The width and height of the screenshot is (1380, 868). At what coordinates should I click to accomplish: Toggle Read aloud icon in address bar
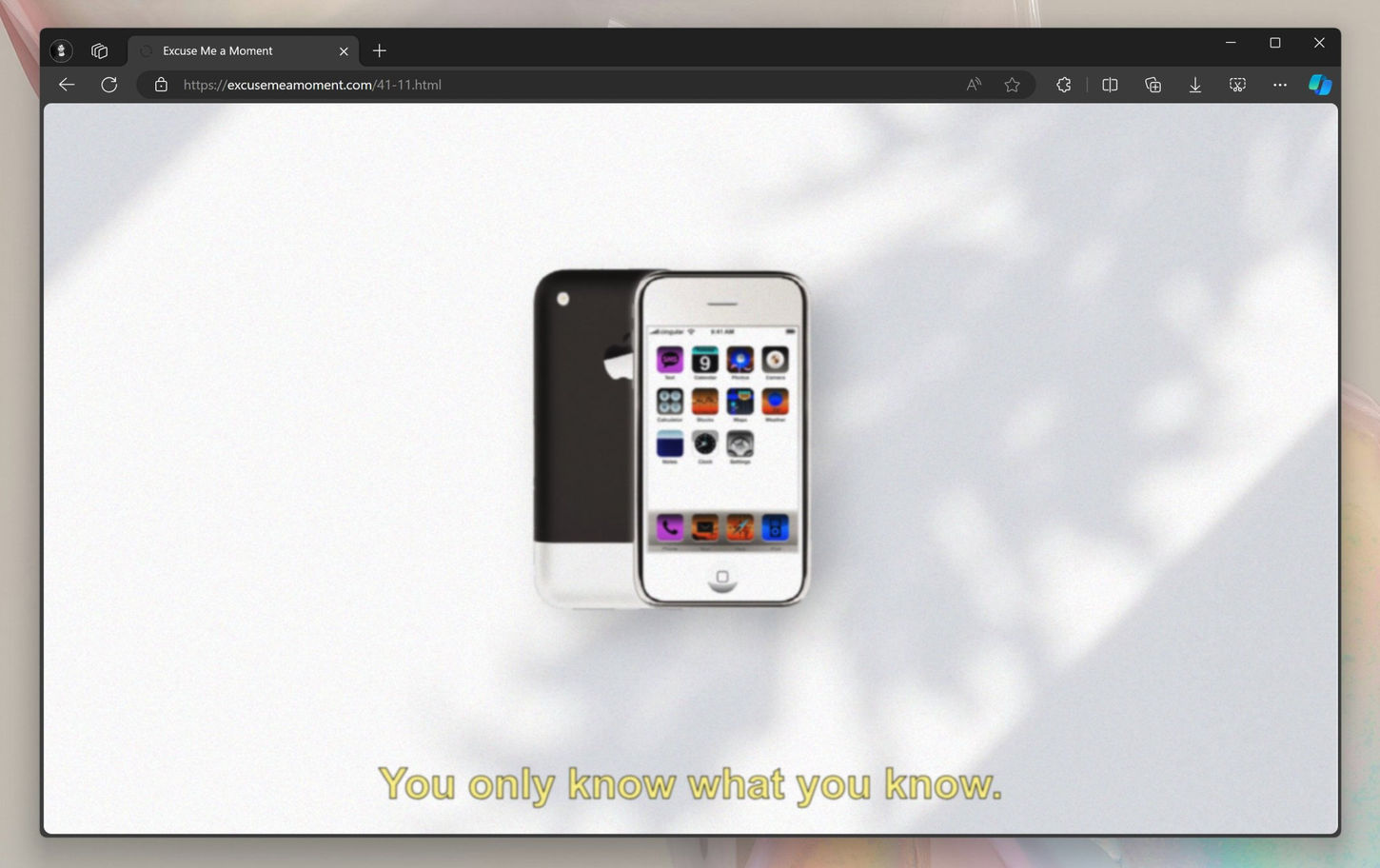click(973, 85)
